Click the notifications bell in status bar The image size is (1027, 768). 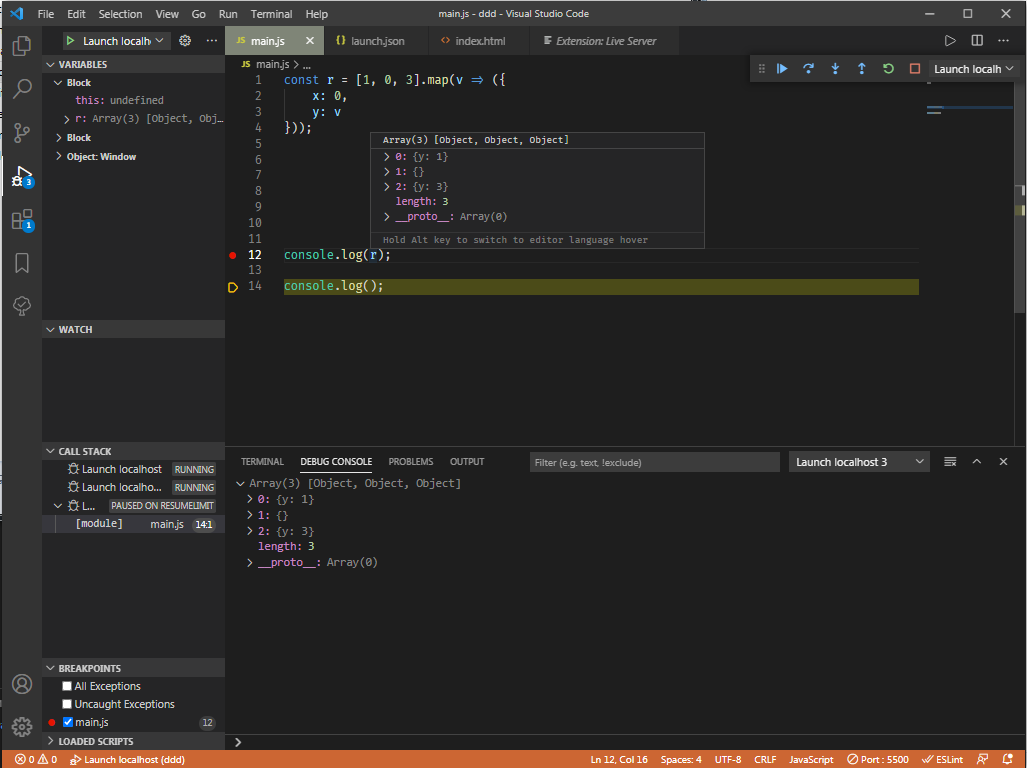point(1008,759)
